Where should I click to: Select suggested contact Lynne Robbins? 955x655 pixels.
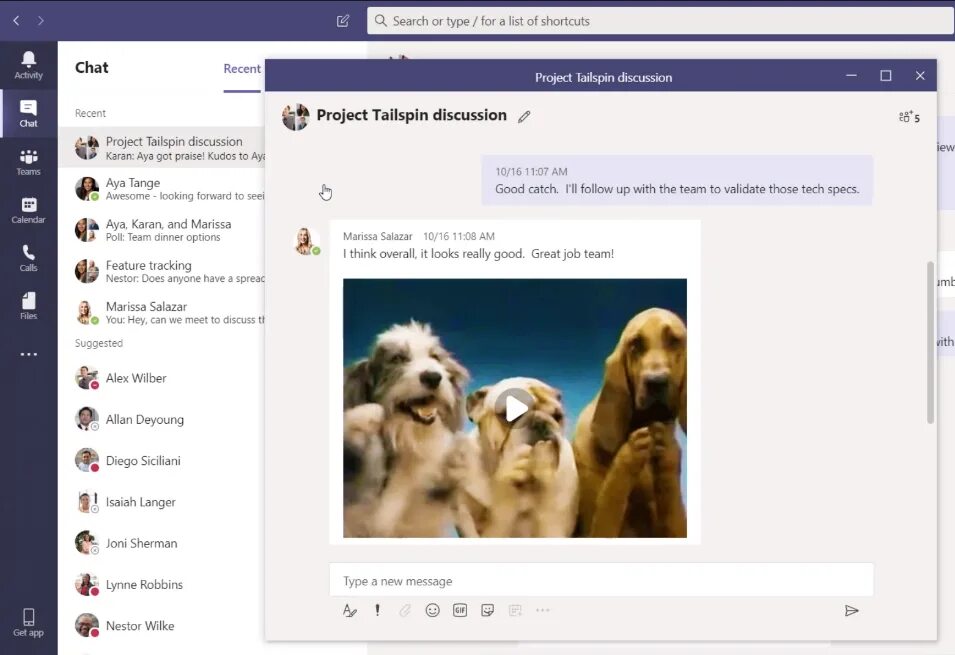[161, 584]
